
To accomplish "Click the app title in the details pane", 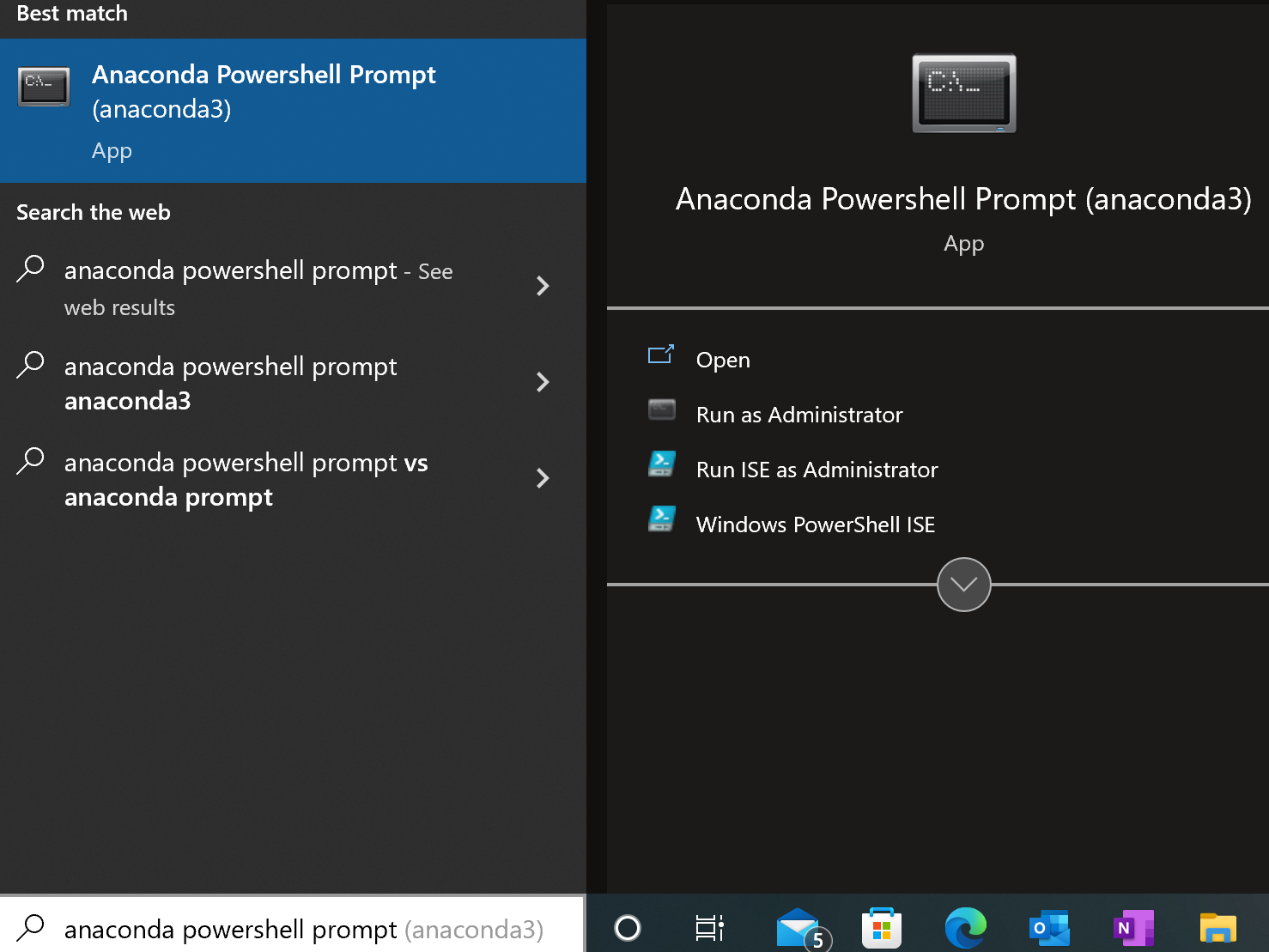I will coord(963,199).
